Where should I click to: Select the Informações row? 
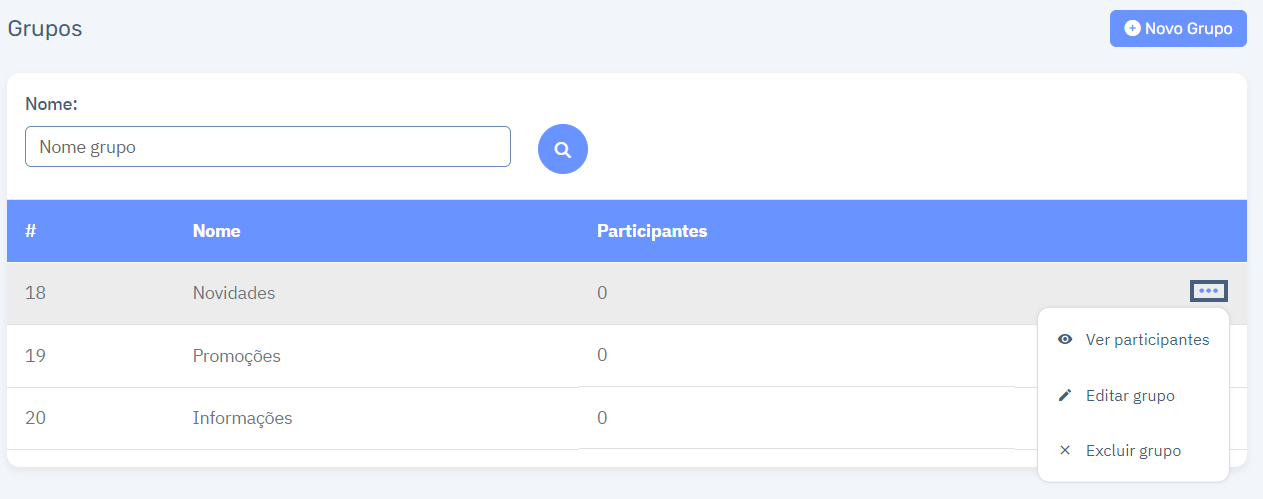click(627, 418)
